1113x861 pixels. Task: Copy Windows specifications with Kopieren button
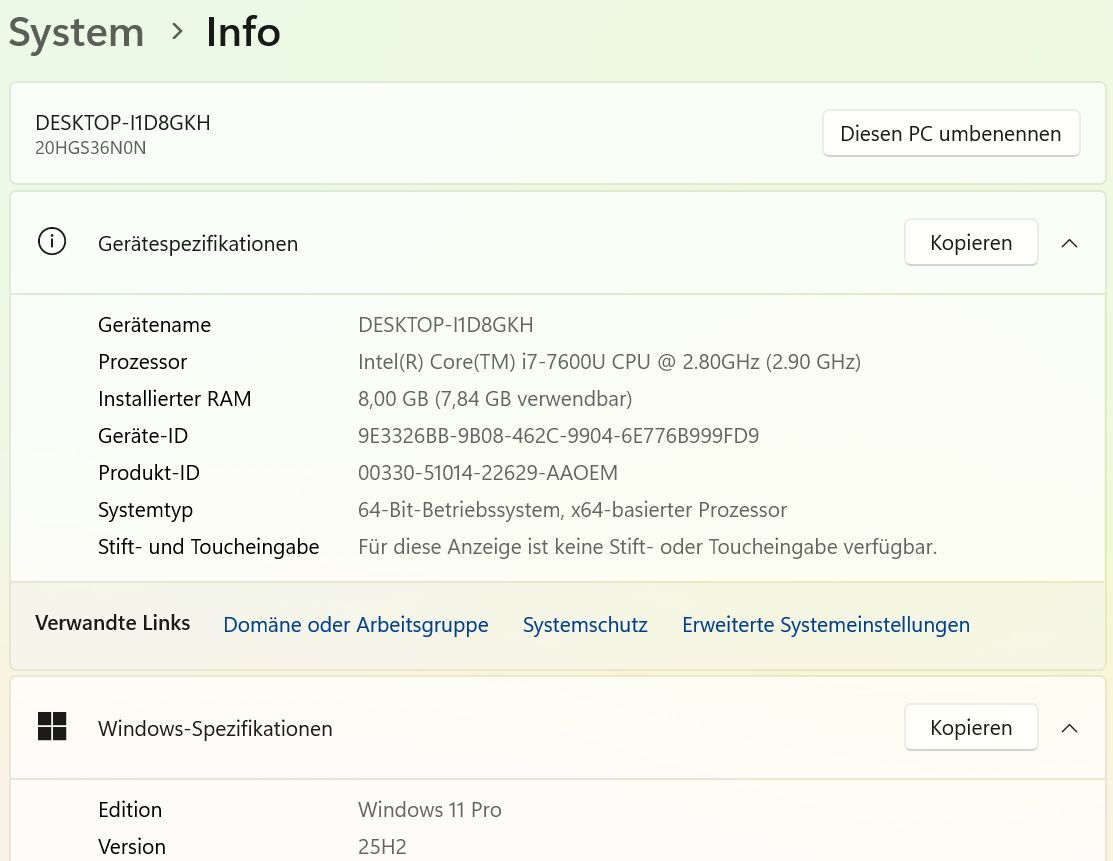click(970, 728)
